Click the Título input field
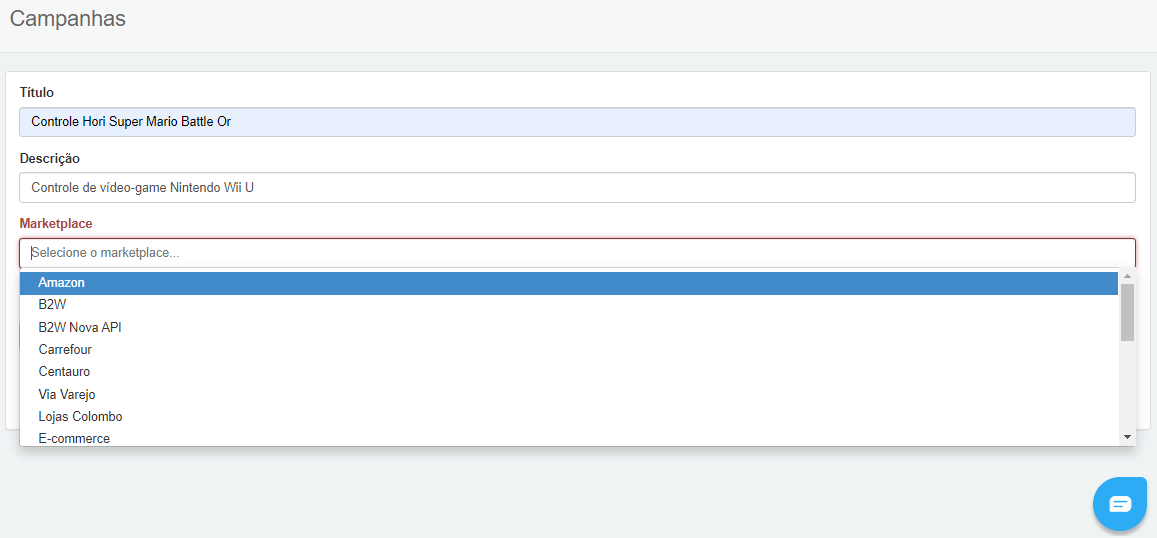 577,122
